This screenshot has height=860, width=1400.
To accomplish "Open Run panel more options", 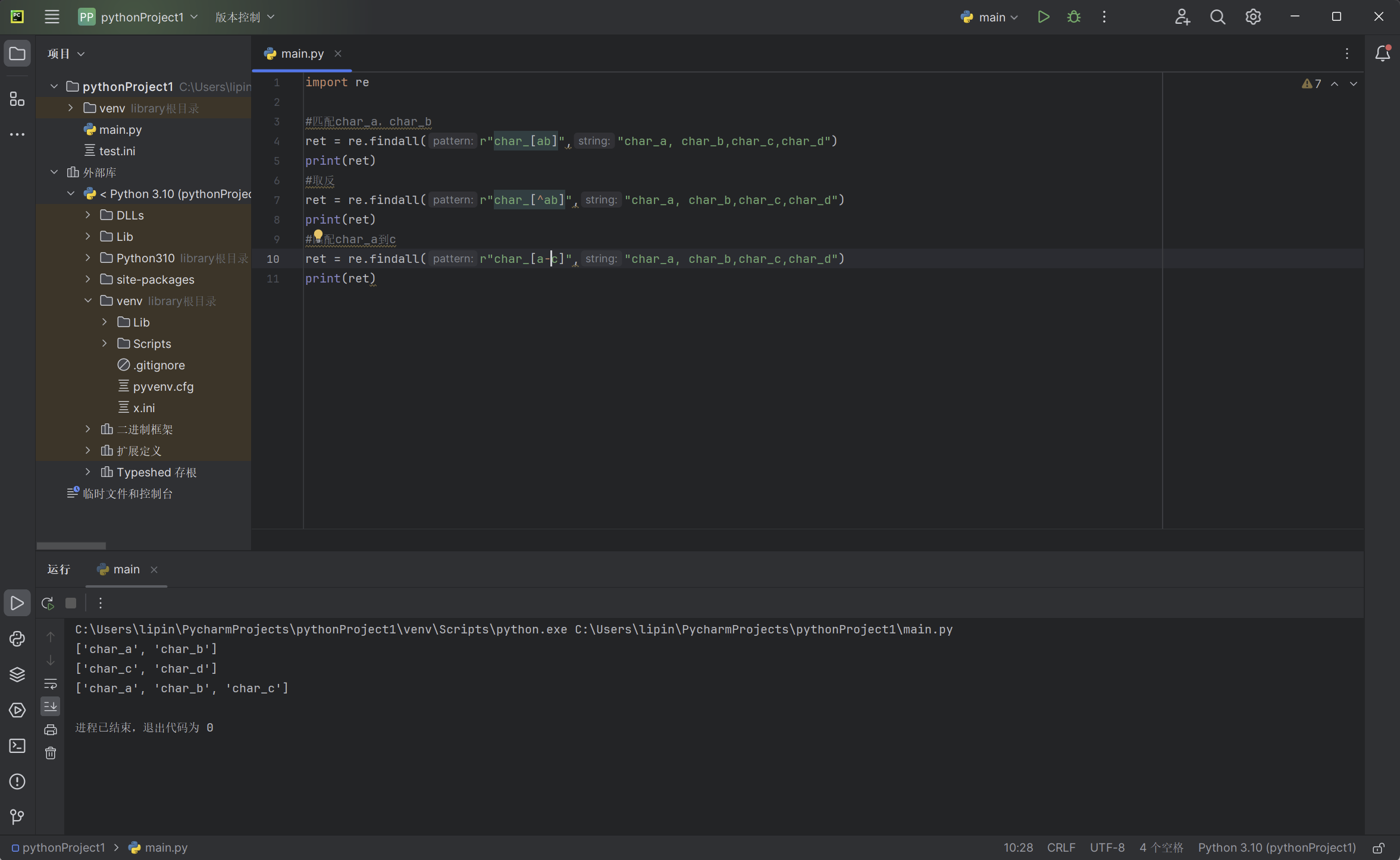I will tap(101, 603).
